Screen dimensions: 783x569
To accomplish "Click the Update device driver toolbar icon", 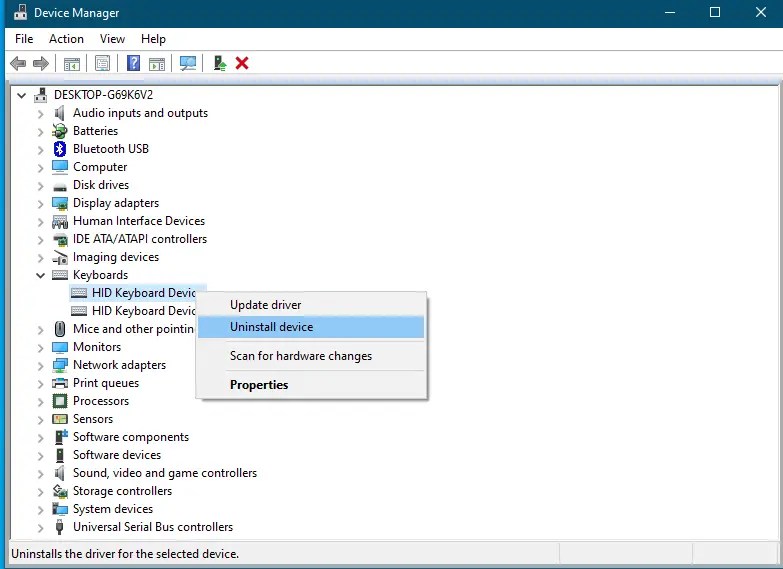I will point(220,63).
